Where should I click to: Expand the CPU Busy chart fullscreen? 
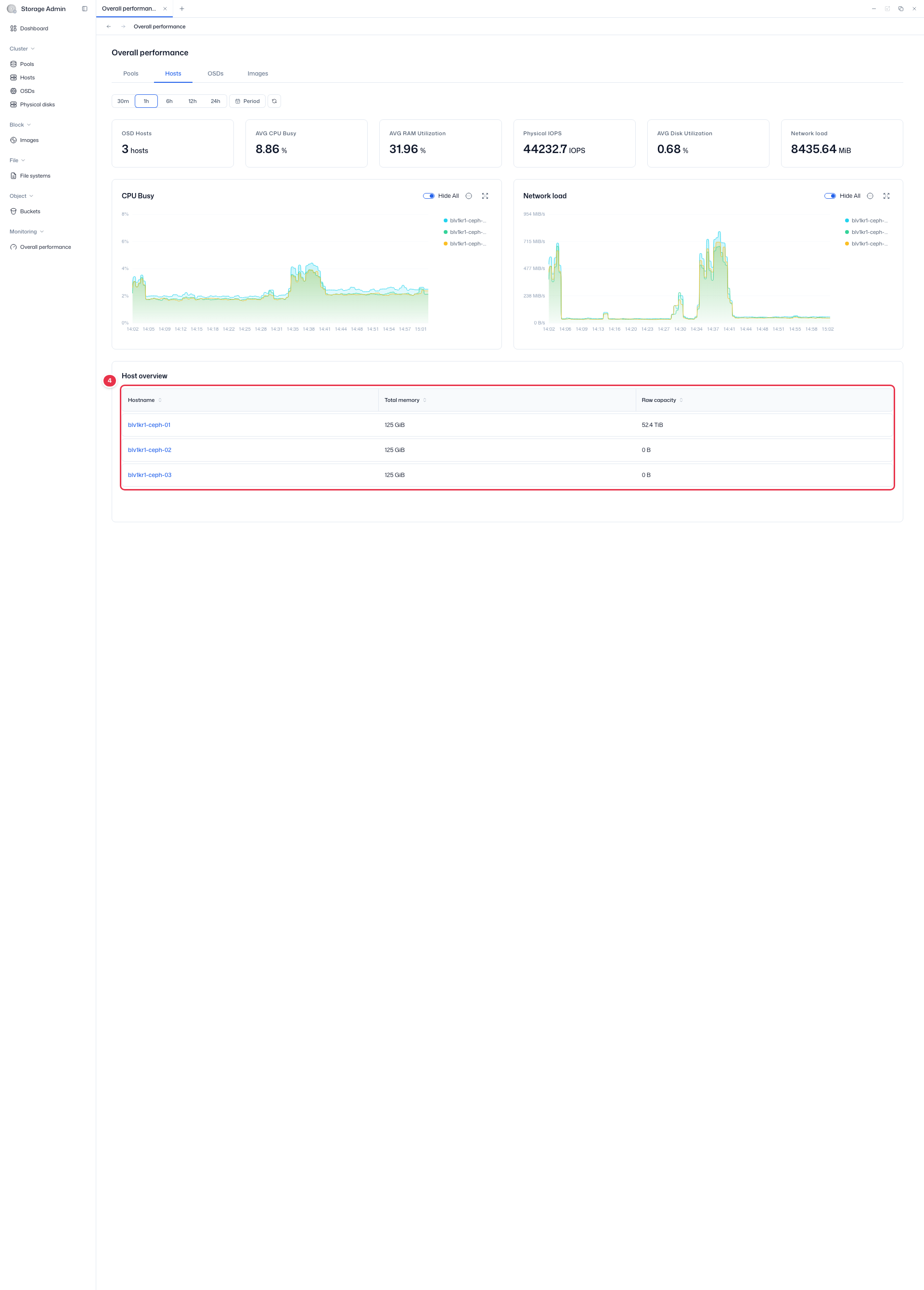click(x=485, y=195)
